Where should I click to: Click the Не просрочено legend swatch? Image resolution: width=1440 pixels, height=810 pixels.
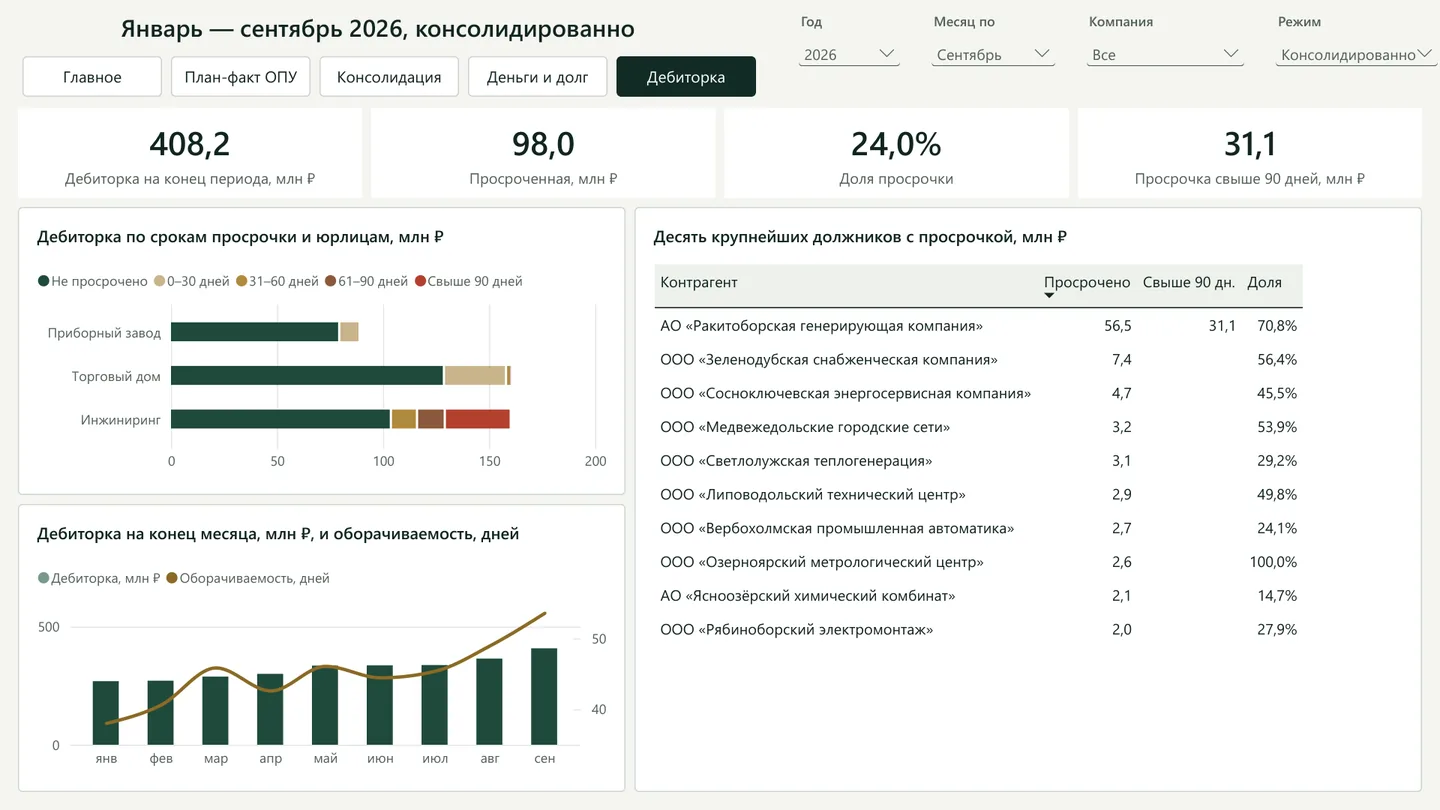point(44,282)
